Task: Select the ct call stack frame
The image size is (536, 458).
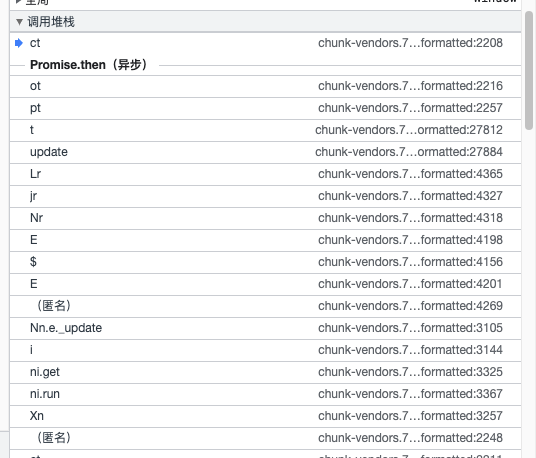Action: click(x=265, y=43)
